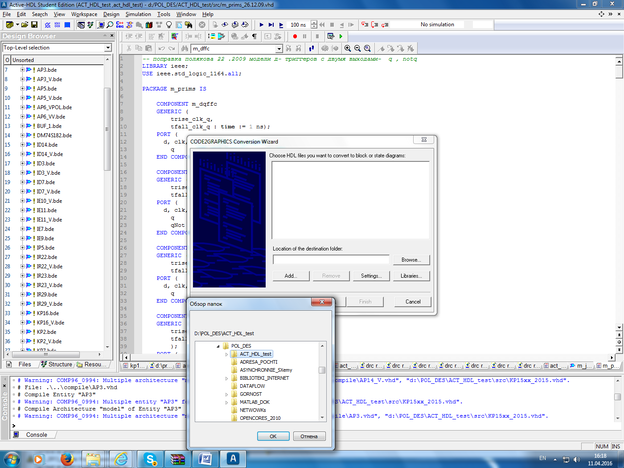The height and width of the screenshot is (468, 624).
Task: Select the ACT_HDL_test folder in the tree
Action: pos(254,354)
